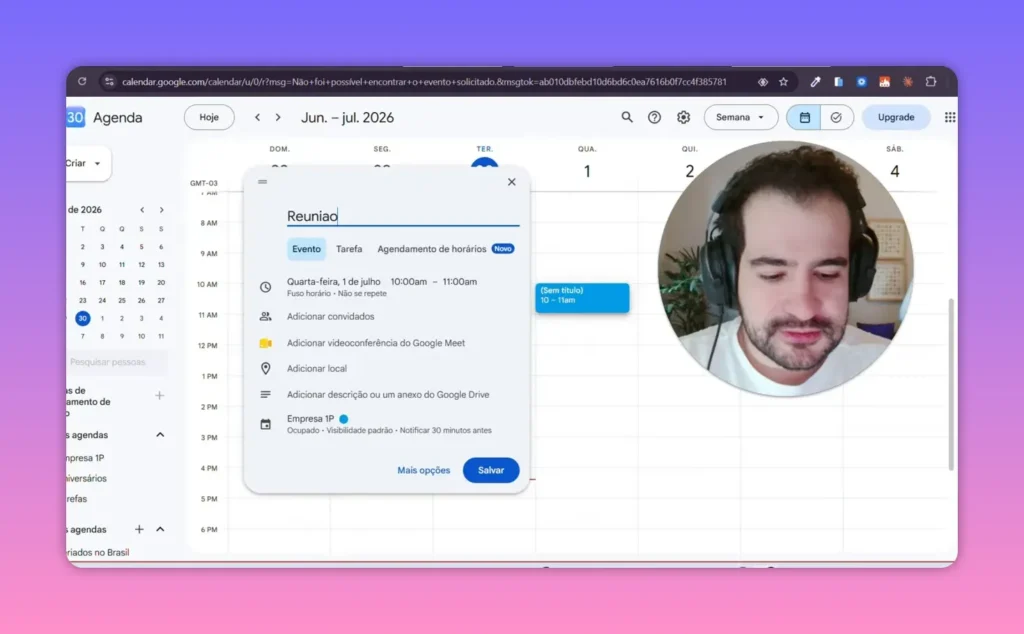Open site info icon beside URL
Screen dimensions: 1024x634
[x=109, y=82]
